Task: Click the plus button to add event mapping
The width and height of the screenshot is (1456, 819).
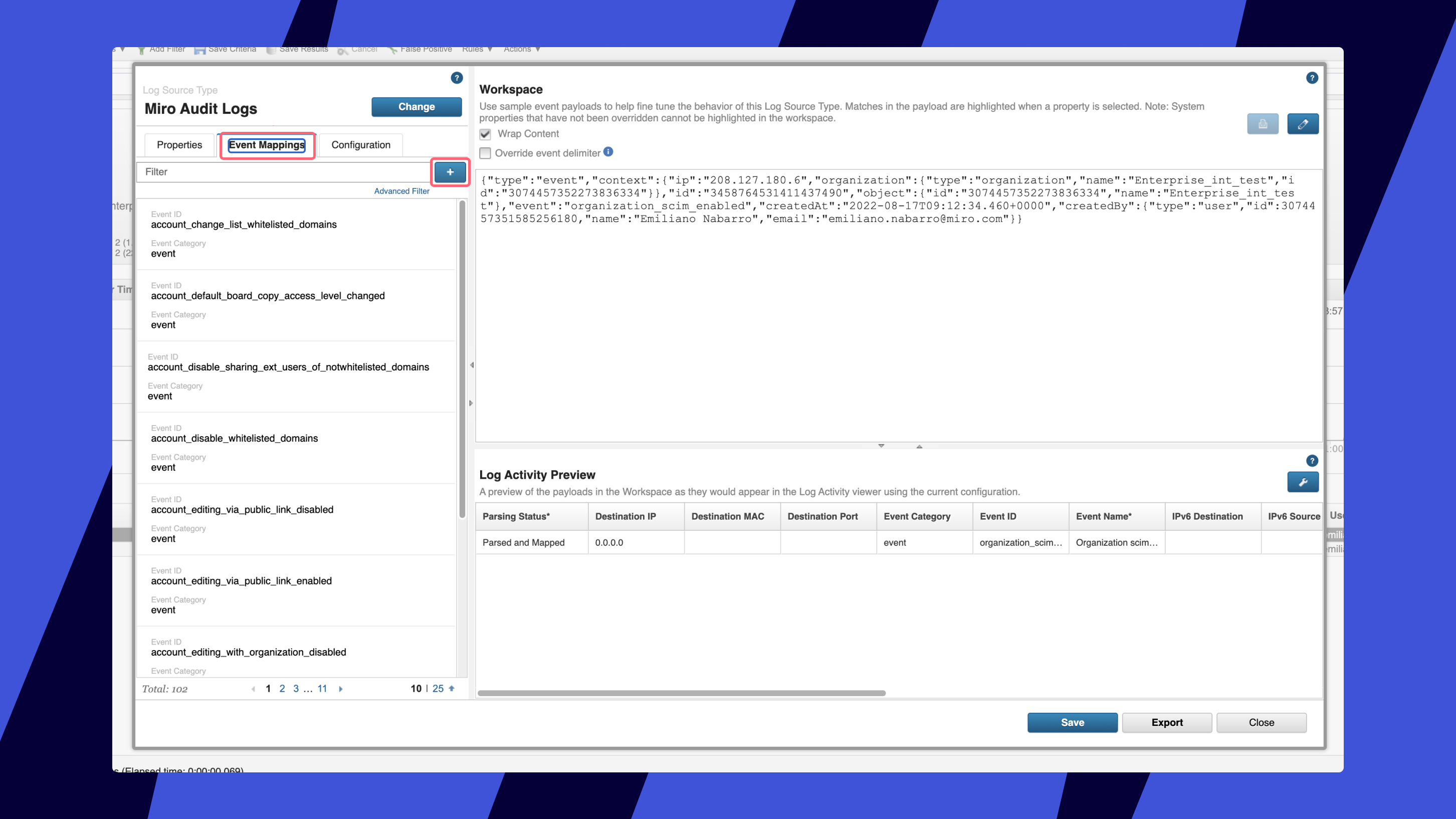Action: [x=450, y=172]
